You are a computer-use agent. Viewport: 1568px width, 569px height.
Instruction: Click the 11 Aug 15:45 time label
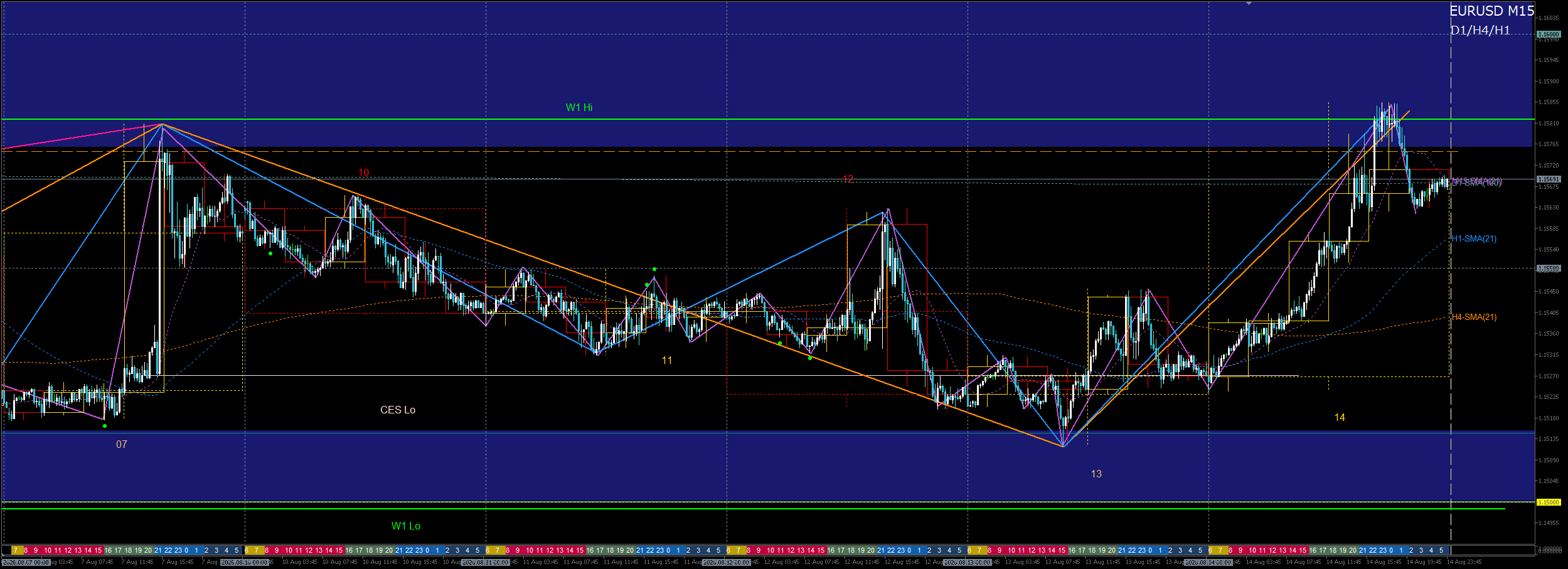(661, 562)
